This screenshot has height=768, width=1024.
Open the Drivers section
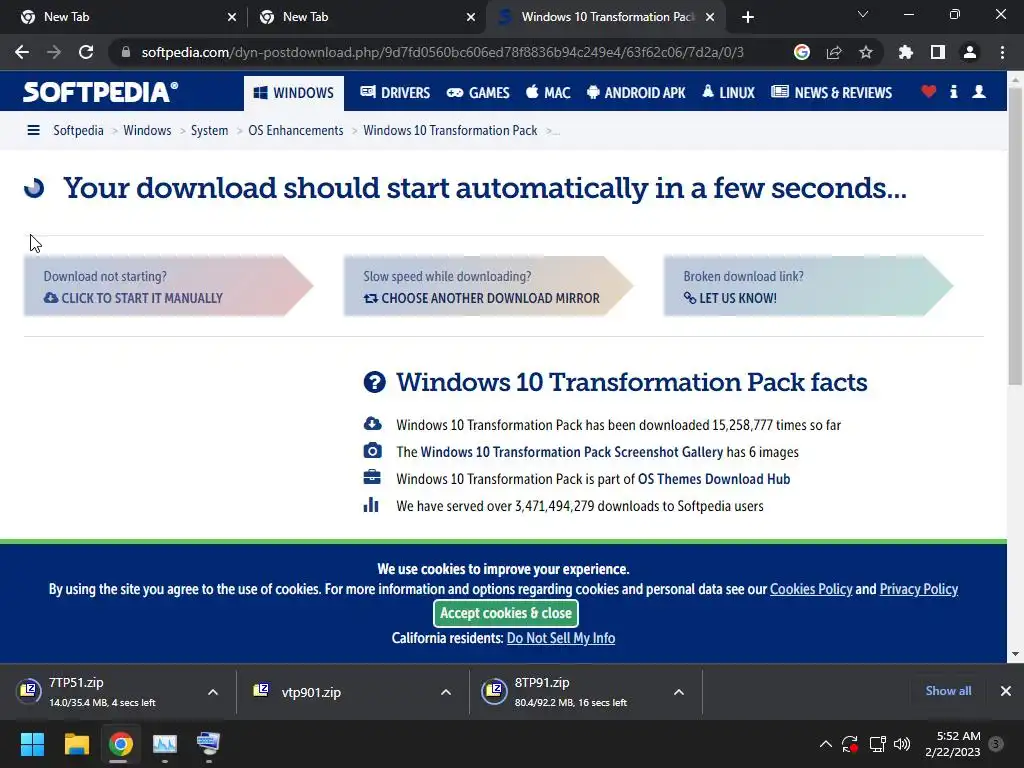point(395,93)
